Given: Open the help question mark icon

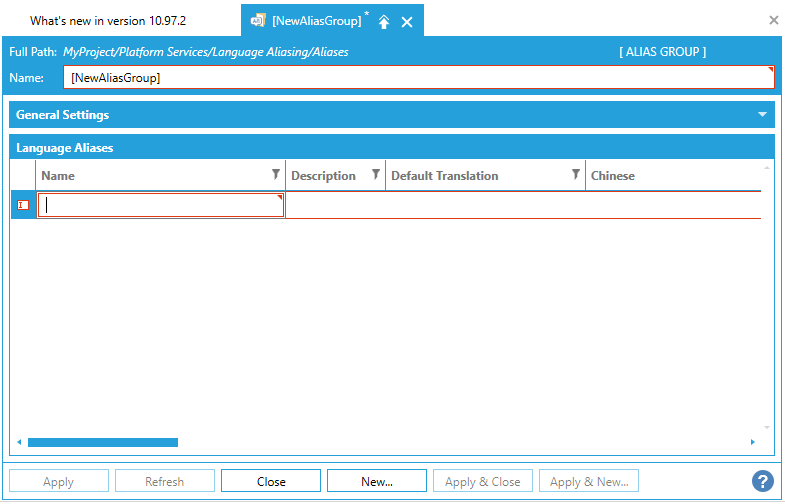Looking at the screenshot, I should click(x=763, y=481).
